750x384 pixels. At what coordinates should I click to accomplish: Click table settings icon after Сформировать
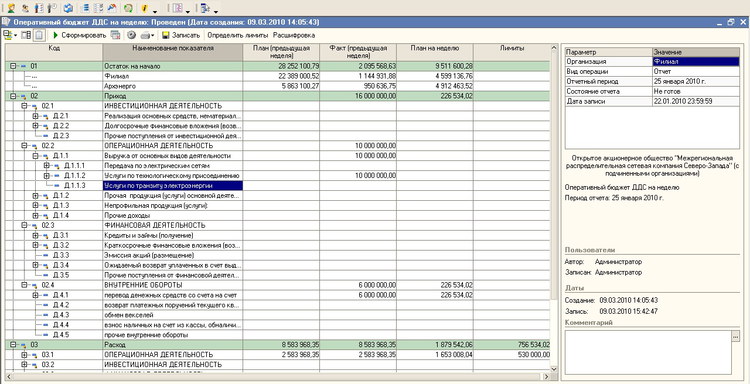(x=115, y=35)
